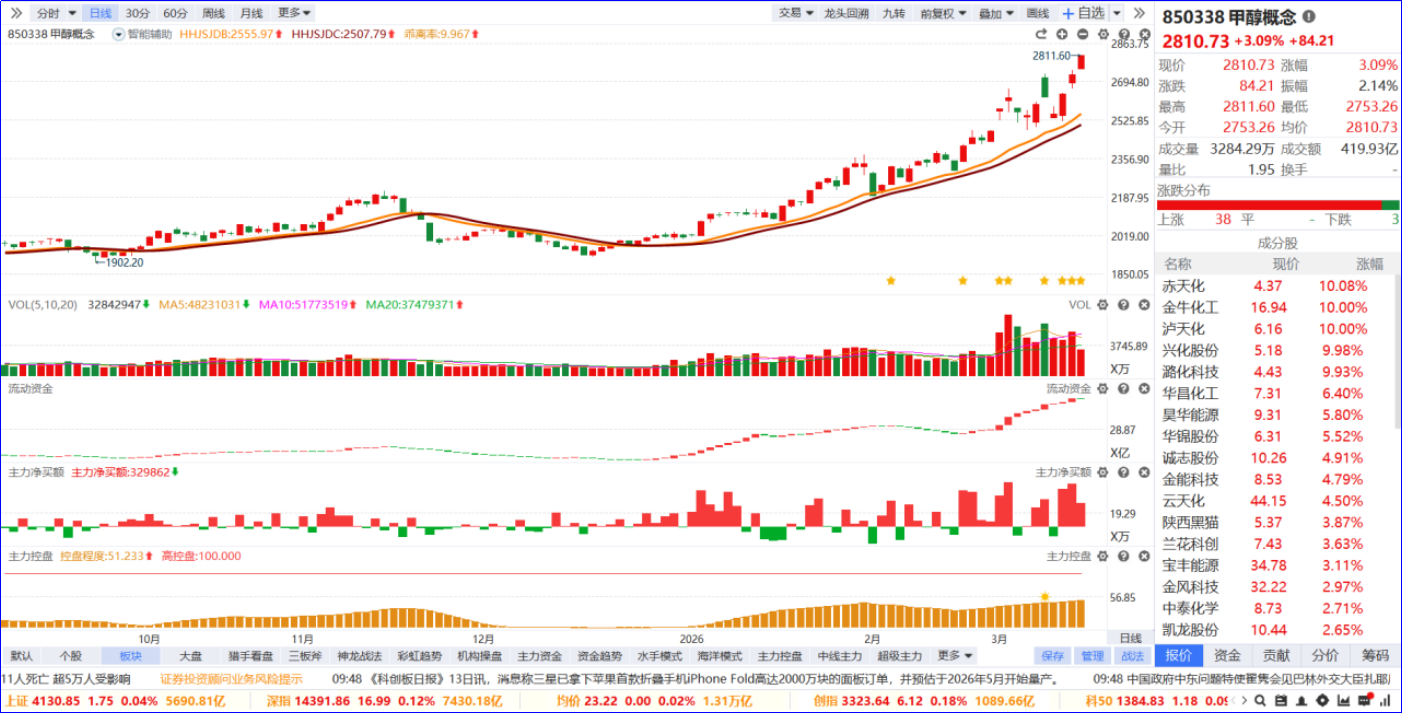The image size is (1402, 713).
Task: Click the rotate/share arrow icon above the chart
Action: (x=1043, y=34)
